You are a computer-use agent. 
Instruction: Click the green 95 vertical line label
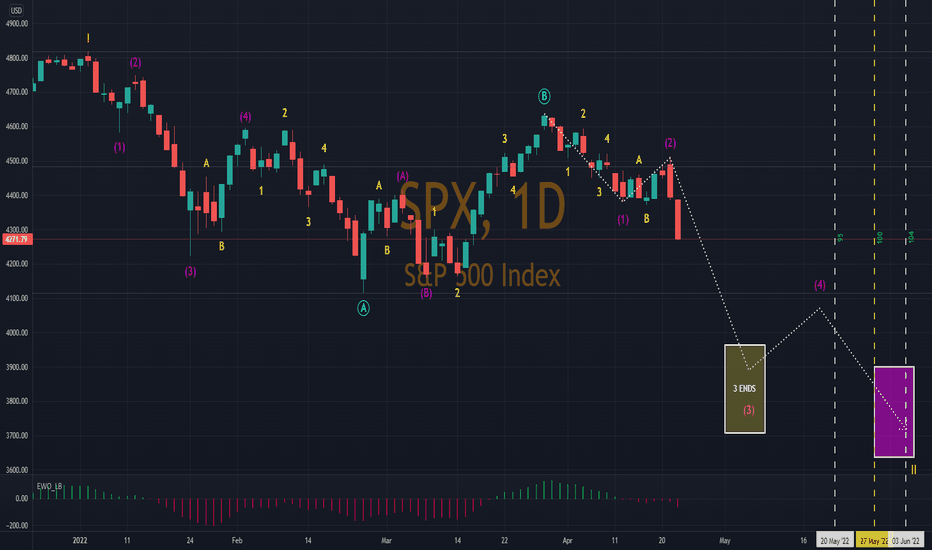pos(840,238)
